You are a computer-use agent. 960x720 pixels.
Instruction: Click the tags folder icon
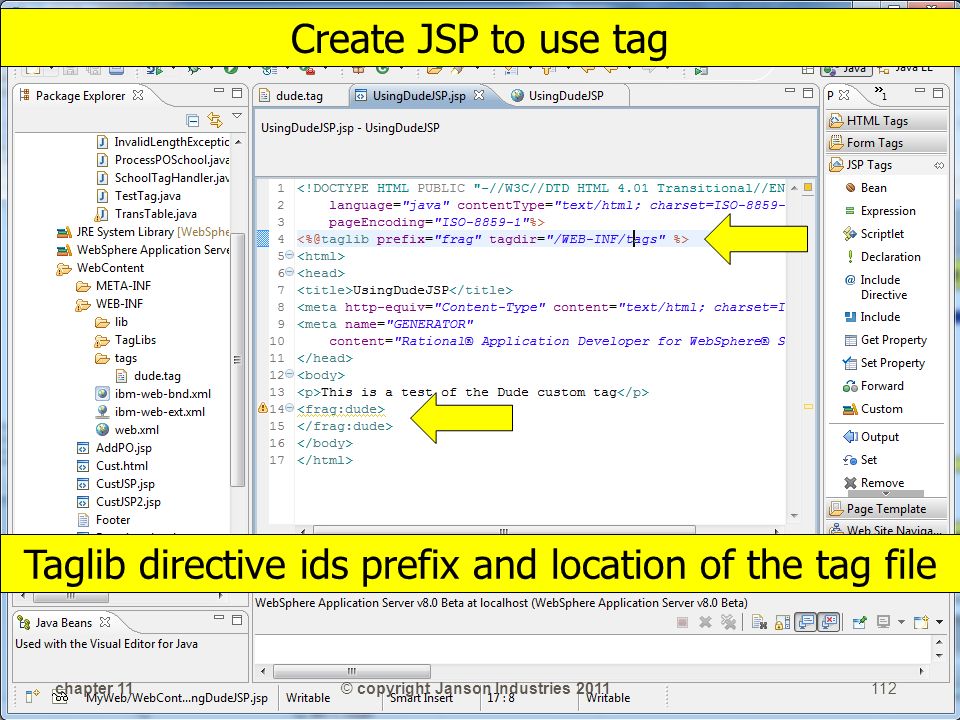pyautogui.click(x=102, y=358)
